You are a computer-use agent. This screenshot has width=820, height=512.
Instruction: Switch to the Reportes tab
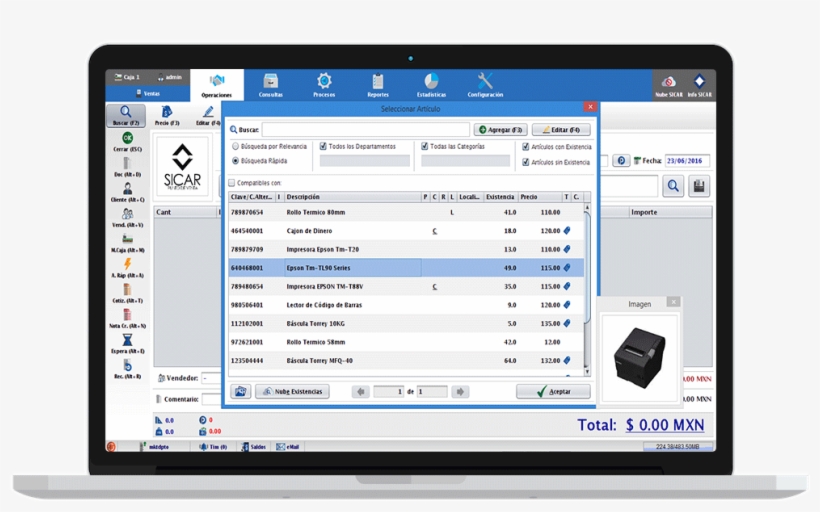(378, 85)
